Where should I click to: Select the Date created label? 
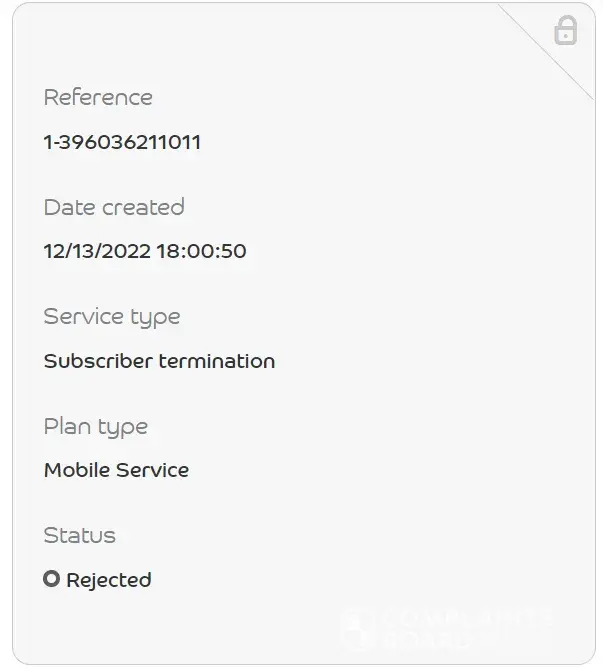pyautogui.click(x=114, y=207)
